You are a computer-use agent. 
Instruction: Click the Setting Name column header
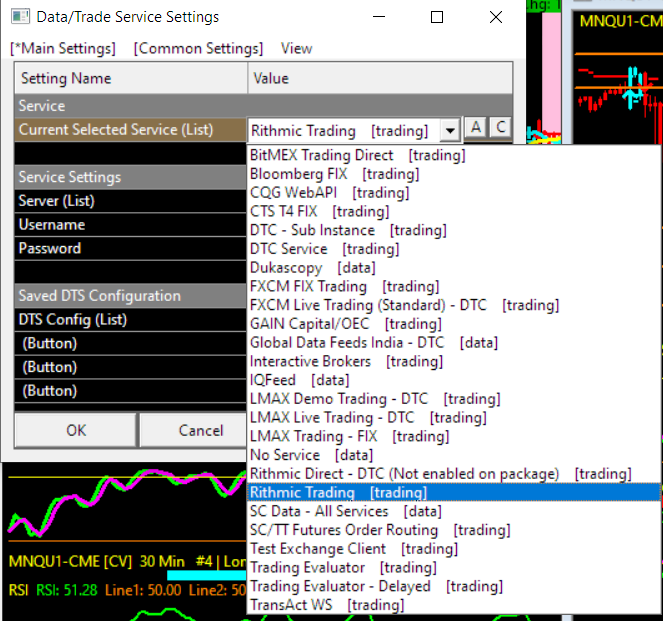131,78
